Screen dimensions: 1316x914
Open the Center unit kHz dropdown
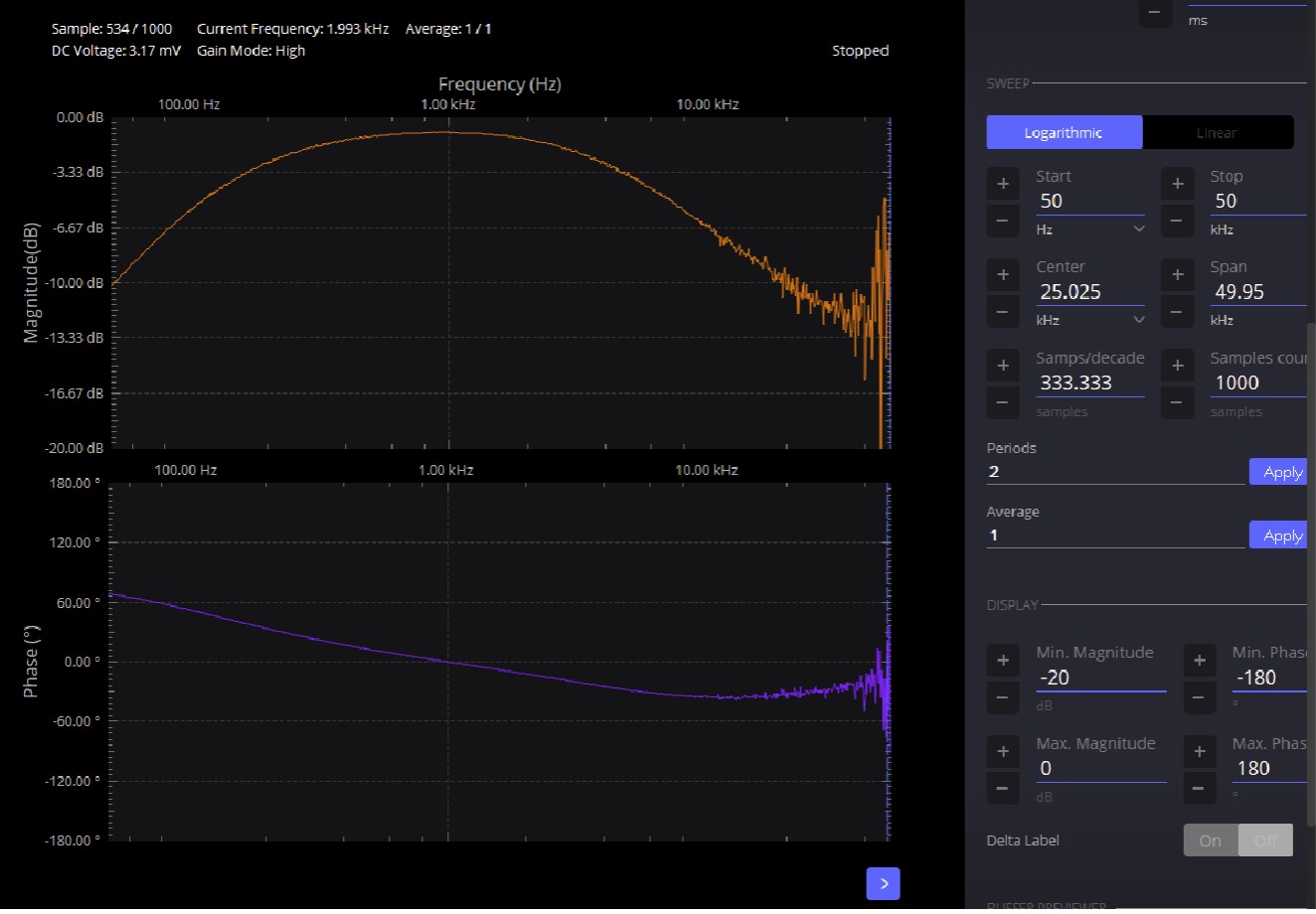pyautogui.click(x=1090, y=320)
